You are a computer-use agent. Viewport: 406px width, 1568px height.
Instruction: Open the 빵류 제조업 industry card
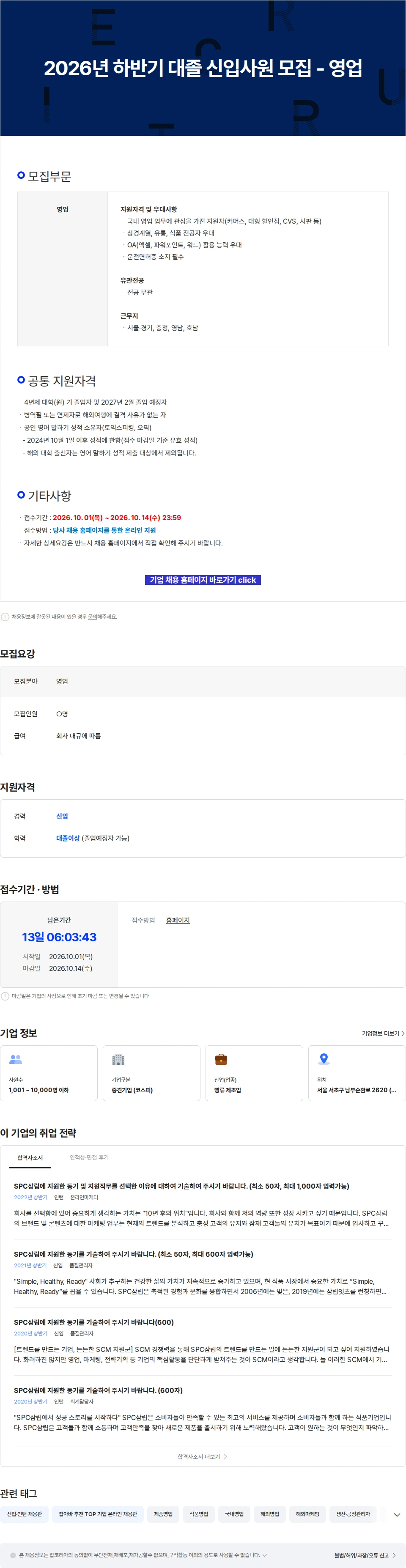point(255,1073)
